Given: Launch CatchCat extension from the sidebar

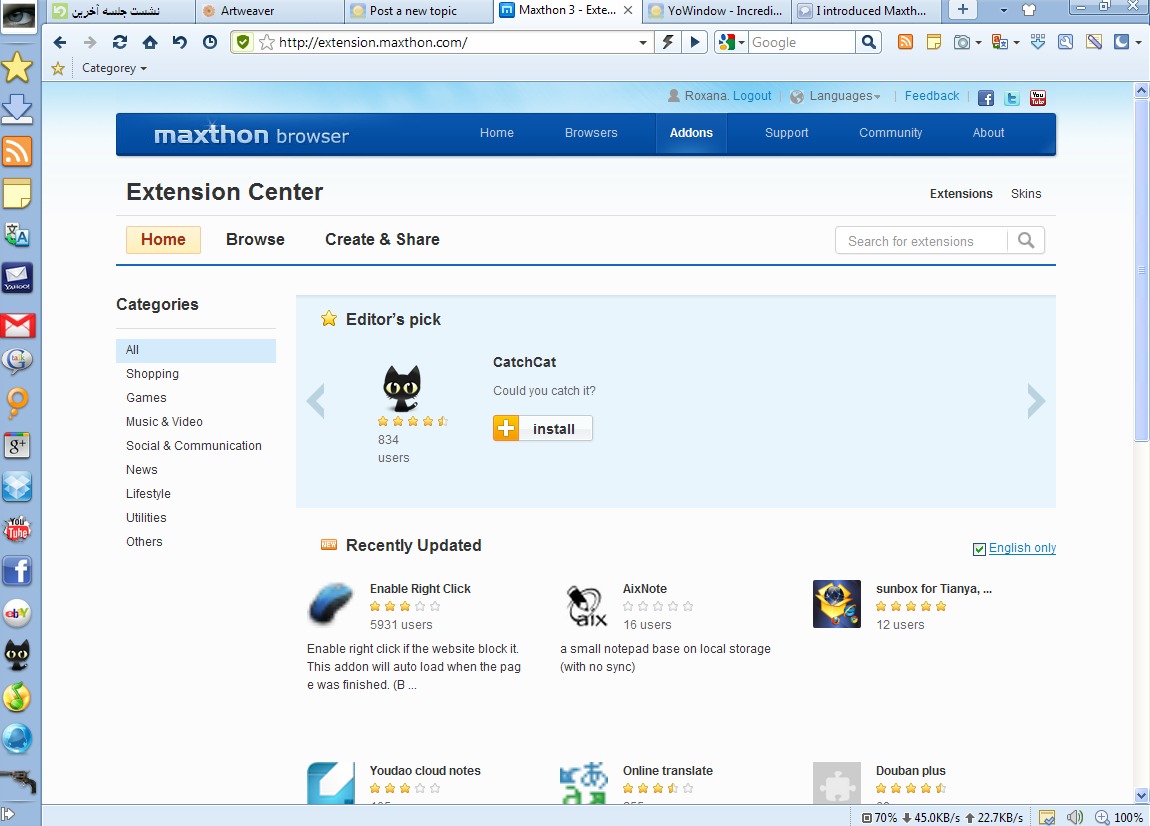Looking at the screenshot, I should tap(17, 654).
